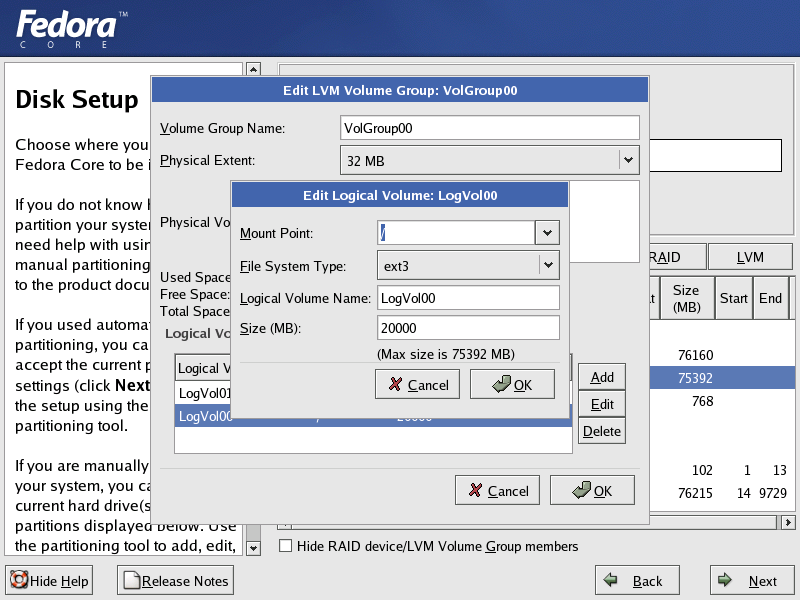Click the Size (MB) column header

pos(686,298)
